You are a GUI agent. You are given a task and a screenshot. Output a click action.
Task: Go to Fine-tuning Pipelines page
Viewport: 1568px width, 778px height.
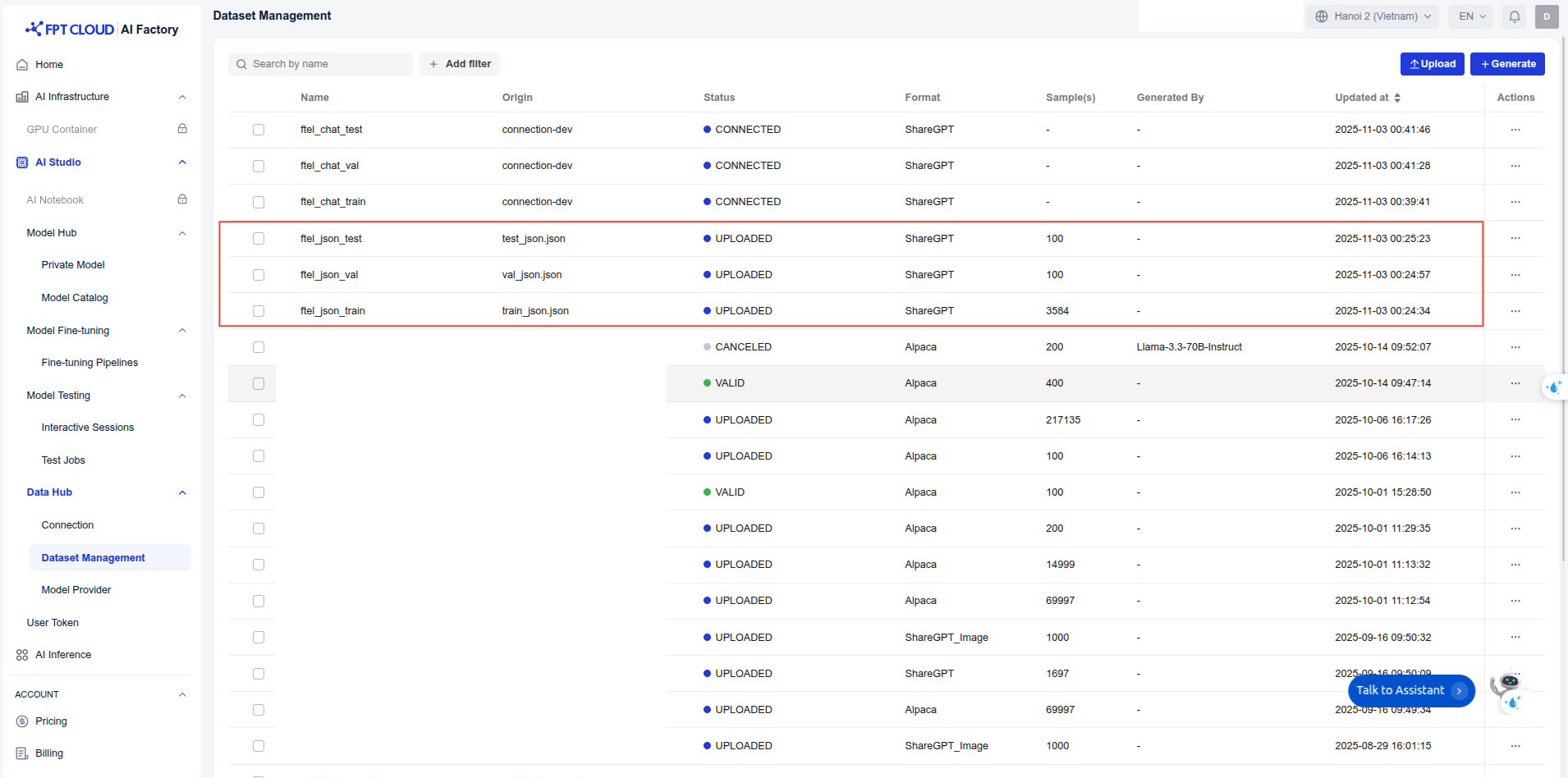tap(89, 363)
